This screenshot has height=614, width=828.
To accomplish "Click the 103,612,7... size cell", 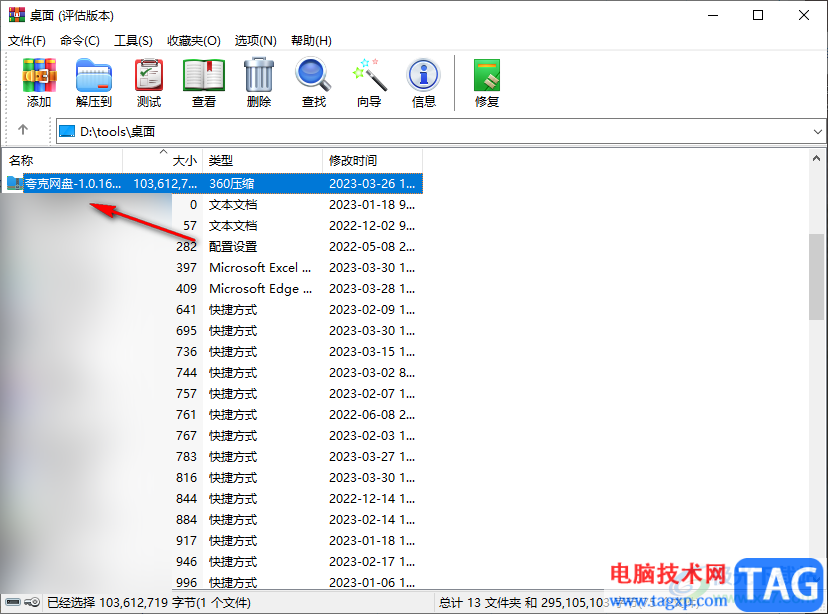I will click(x=165, y=183).
